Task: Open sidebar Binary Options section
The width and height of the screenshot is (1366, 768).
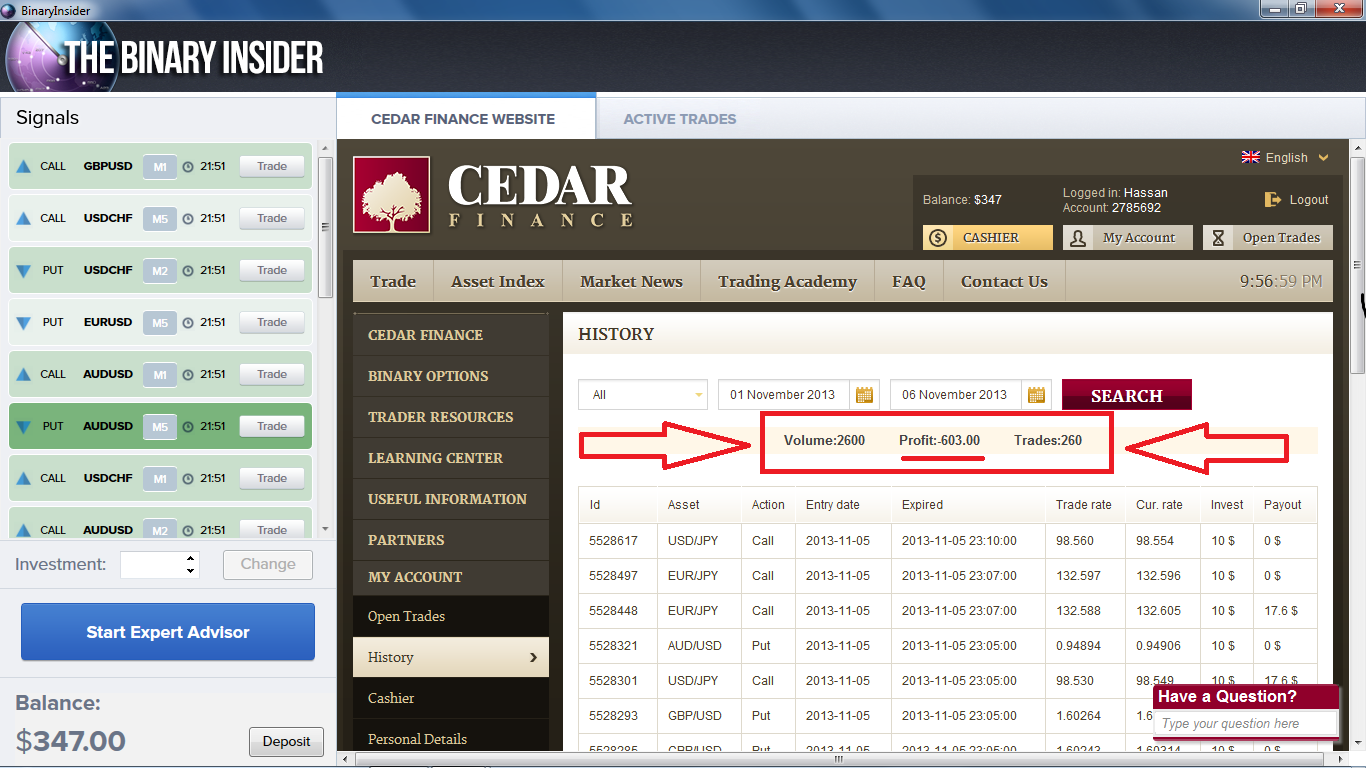Action: coord(451,376)
